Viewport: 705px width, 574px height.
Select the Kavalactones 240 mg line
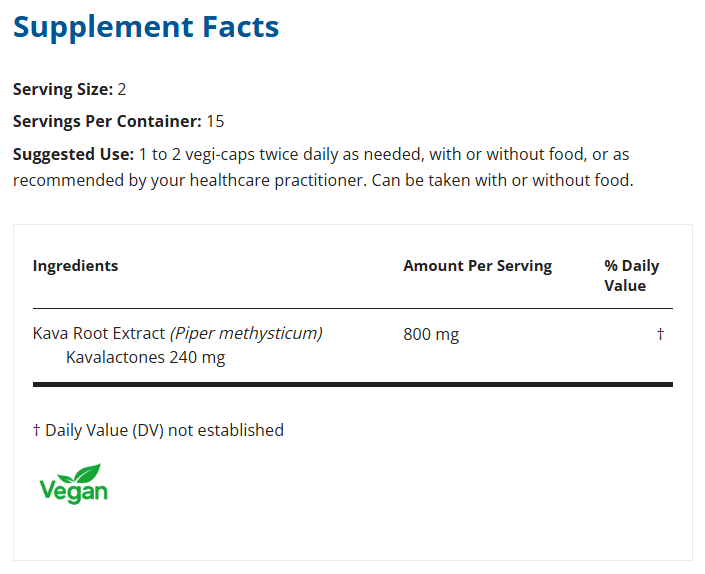(146, 357)
